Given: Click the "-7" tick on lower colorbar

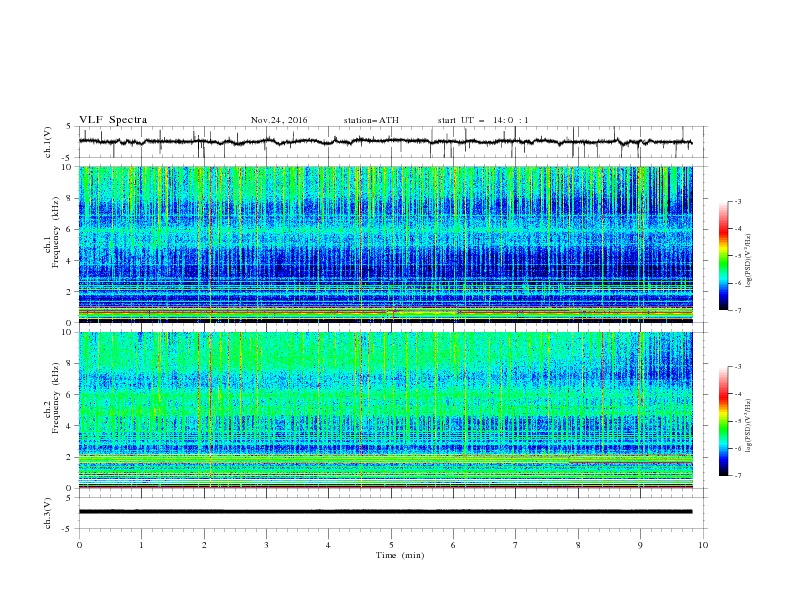Looking at the screenshot, I should 737,475.
